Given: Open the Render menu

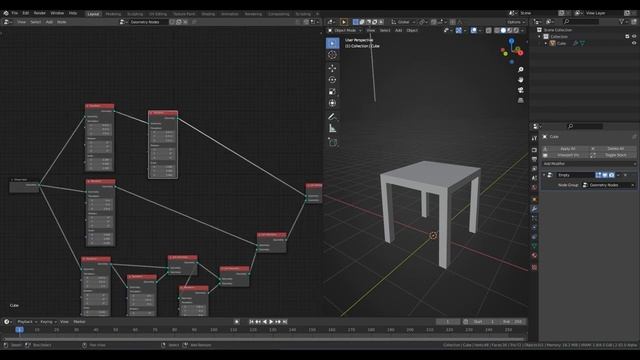Looking at the screenshot, I should 40,13.
